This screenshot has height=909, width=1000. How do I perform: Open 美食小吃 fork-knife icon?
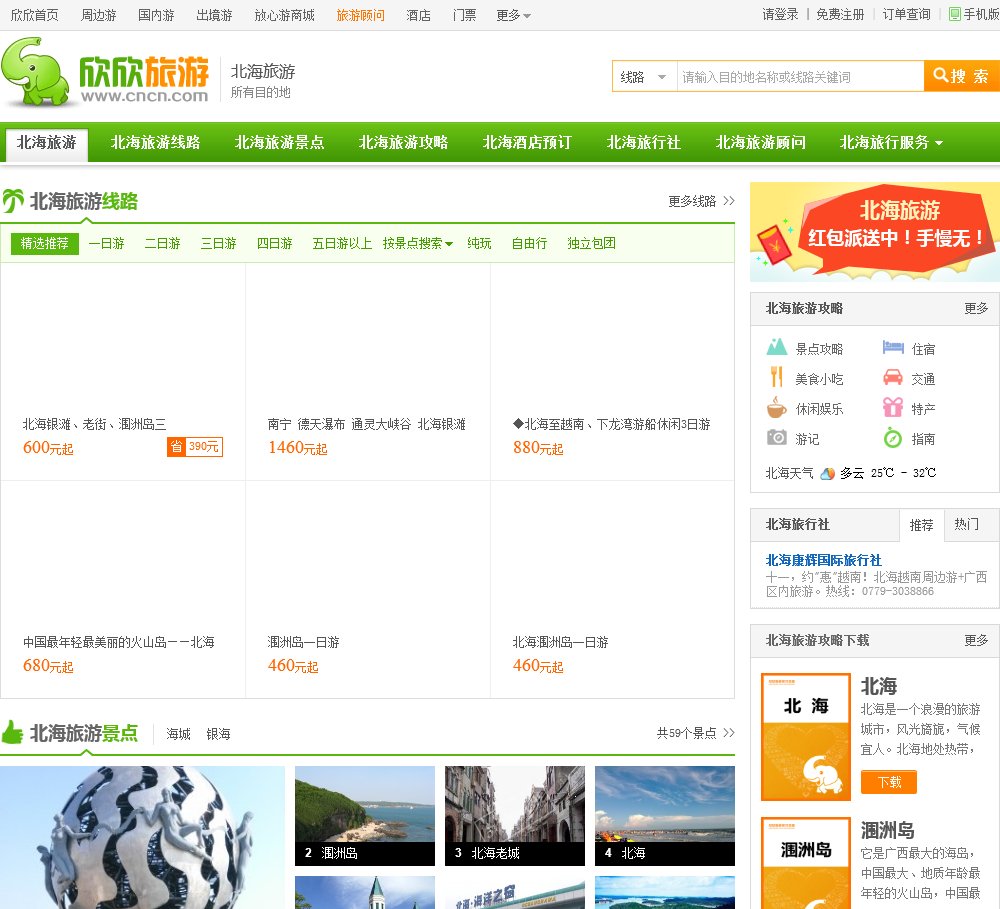pos(776,377)
